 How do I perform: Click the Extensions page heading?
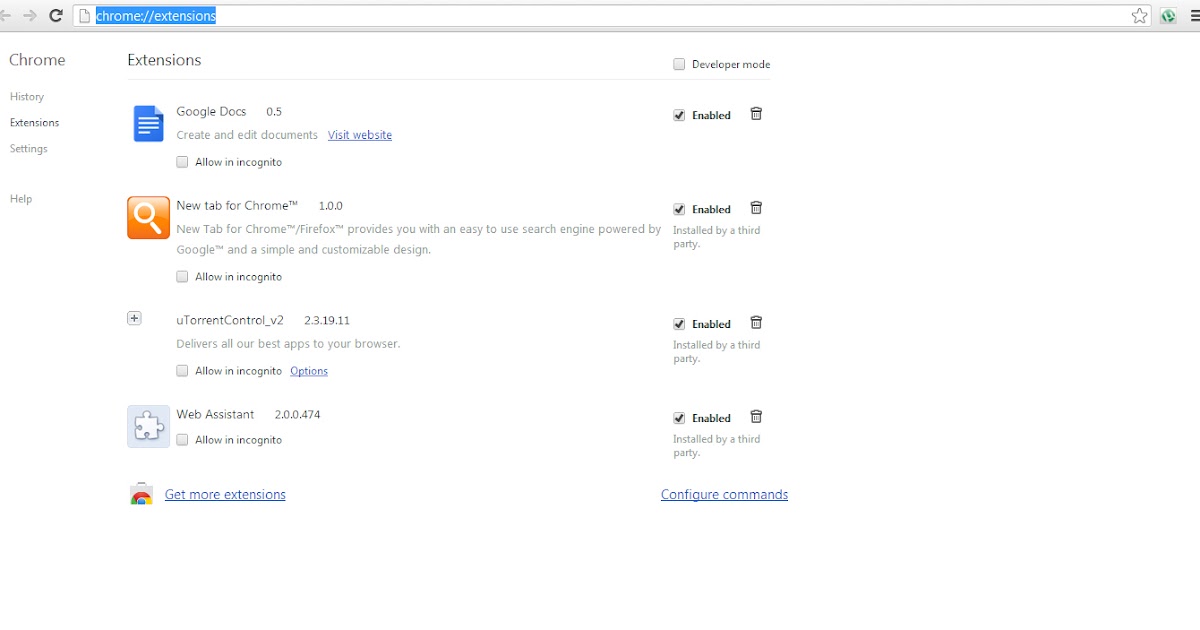click(x=164, y=60)
